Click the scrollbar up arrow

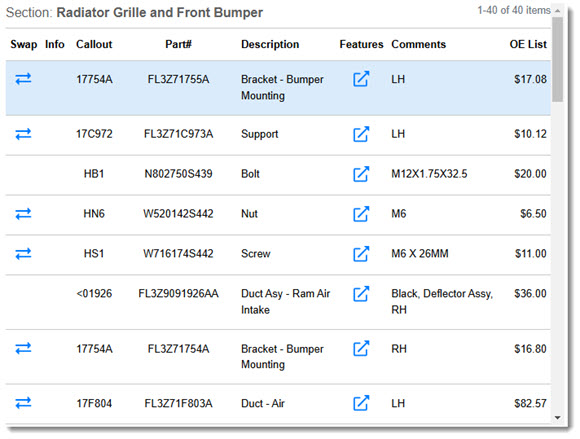(557, 11)
